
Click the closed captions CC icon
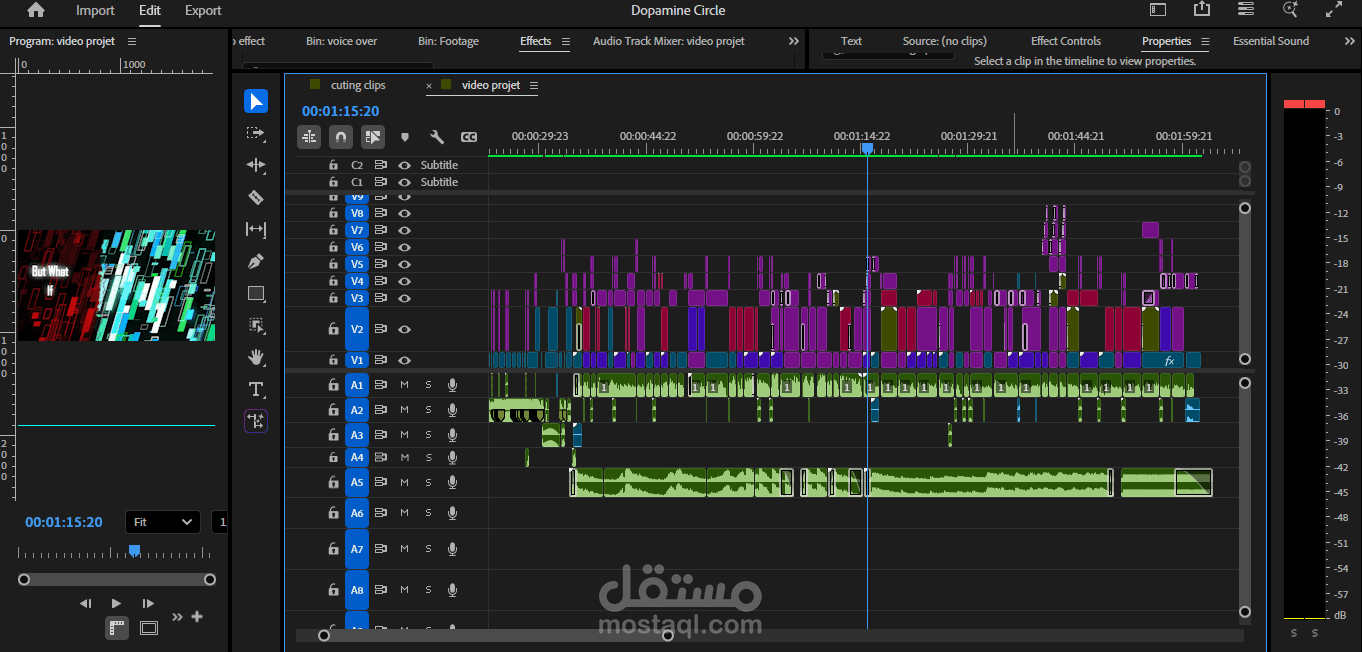tap(469, 137)
